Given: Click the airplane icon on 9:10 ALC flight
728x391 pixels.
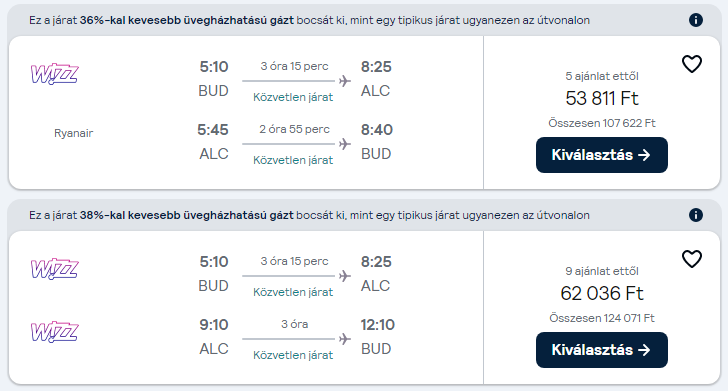Looking at the screenshot, I should pos(344,339).
